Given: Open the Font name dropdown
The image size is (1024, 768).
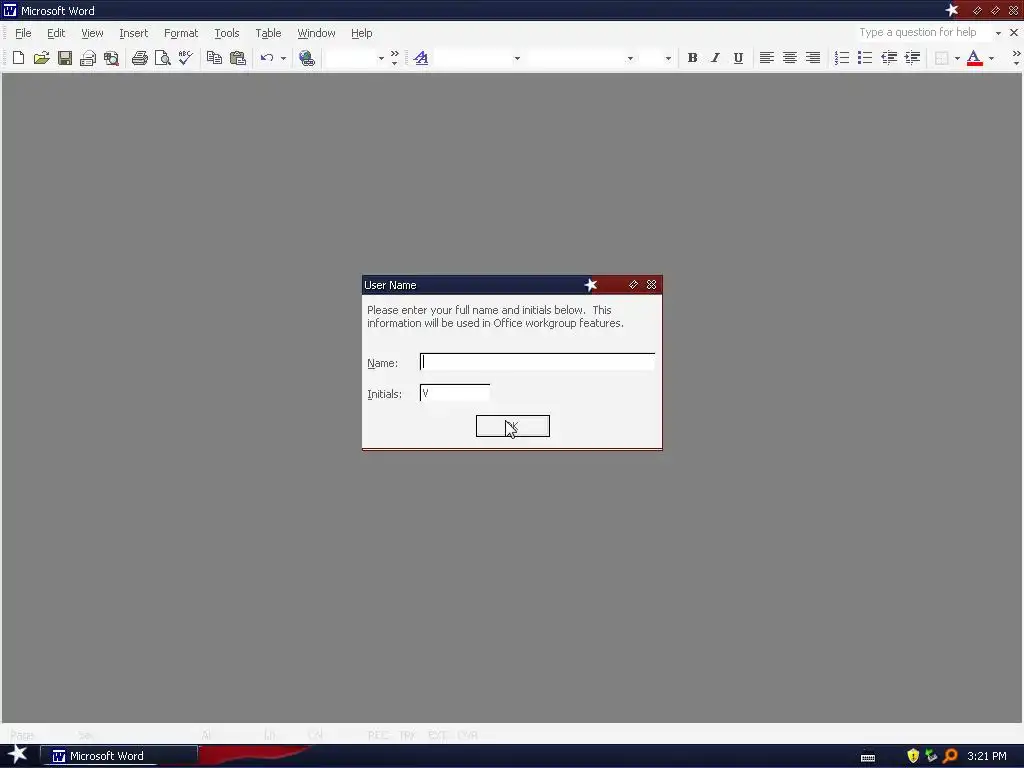Looking at the screenshot, I should (x=630, y=58).
